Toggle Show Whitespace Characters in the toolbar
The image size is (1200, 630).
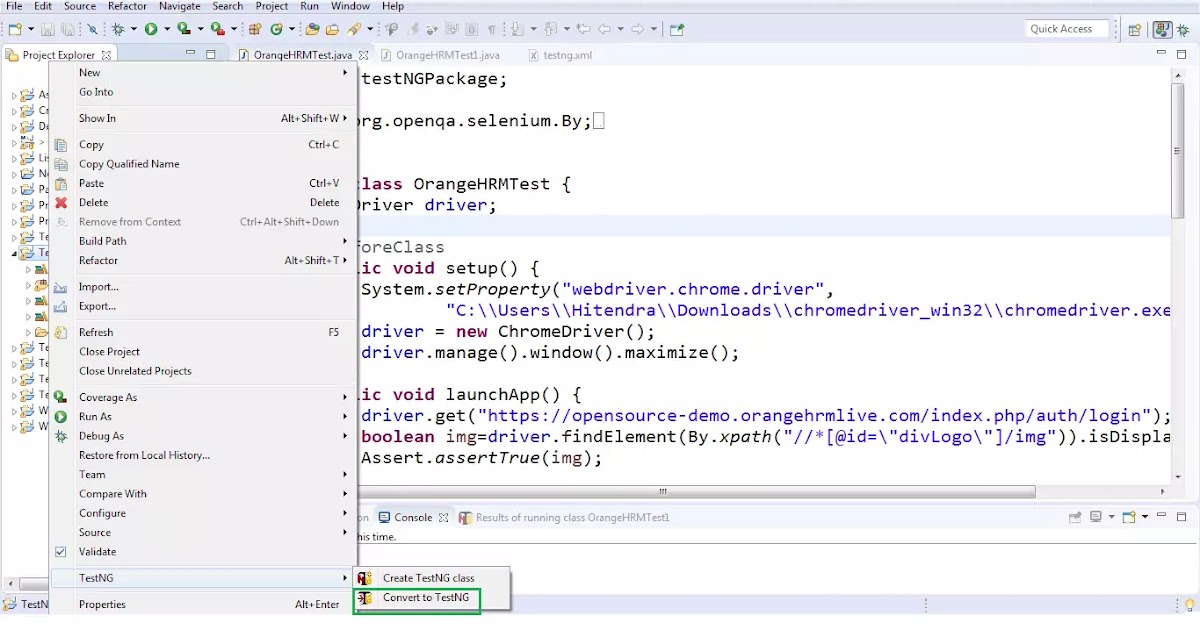tap(491, 28)
